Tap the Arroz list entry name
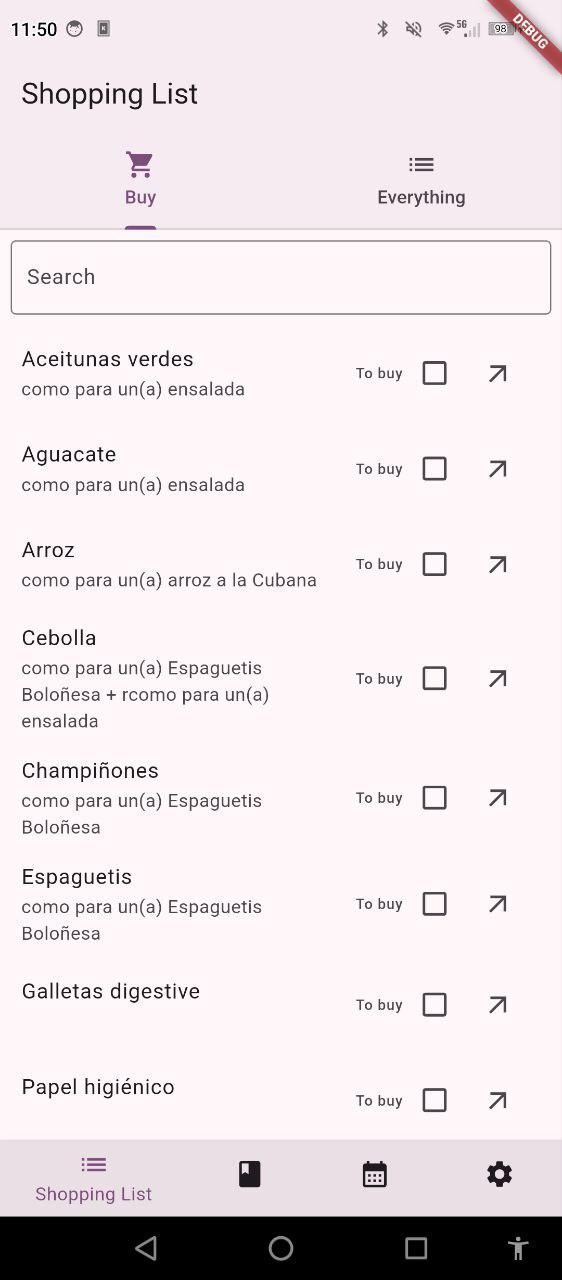Screen dimensions: 562x1280 (x=48, y=550)
